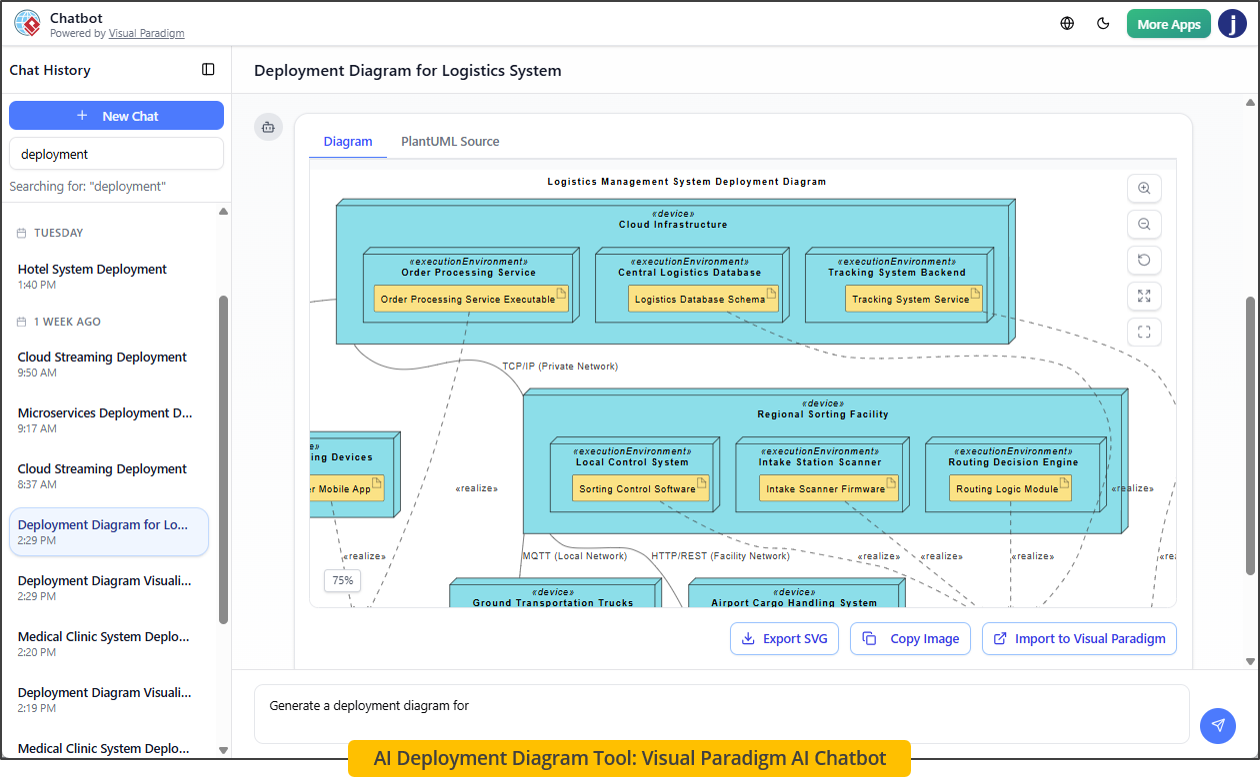Send the chat prompt with paper plane icon

[x=1218, y=725]
